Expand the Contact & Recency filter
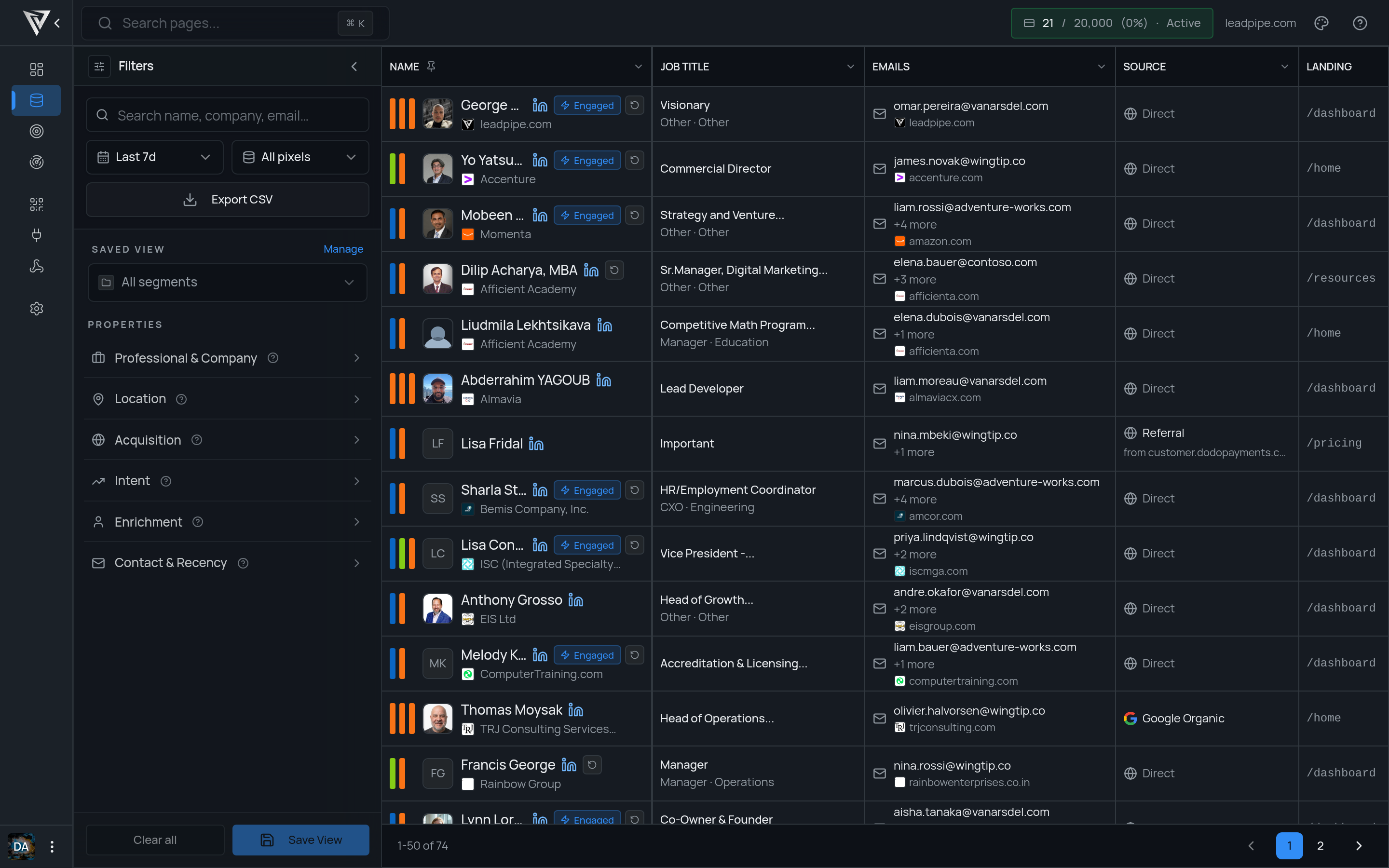The image size is (1389, 868). point(227,563)
